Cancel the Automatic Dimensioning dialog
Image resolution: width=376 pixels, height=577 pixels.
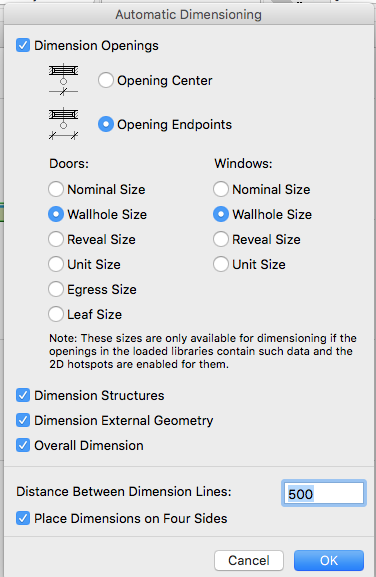pos(249,560)
